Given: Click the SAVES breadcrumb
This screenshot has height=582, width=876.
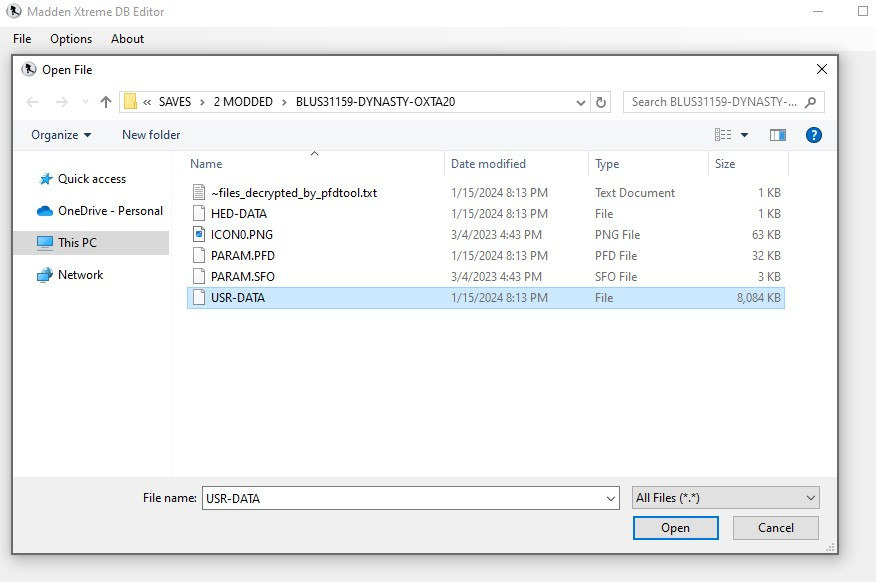Looking at the screenshot, I should coord(175,102).
